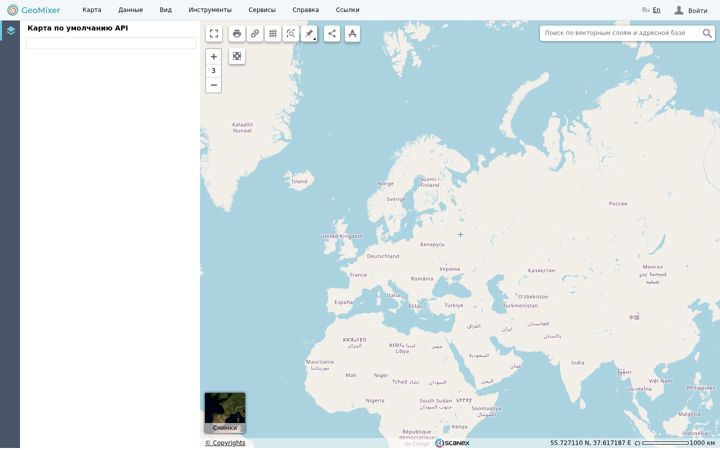
Task: Click the search magnifier icon
Action: (707, 33)
